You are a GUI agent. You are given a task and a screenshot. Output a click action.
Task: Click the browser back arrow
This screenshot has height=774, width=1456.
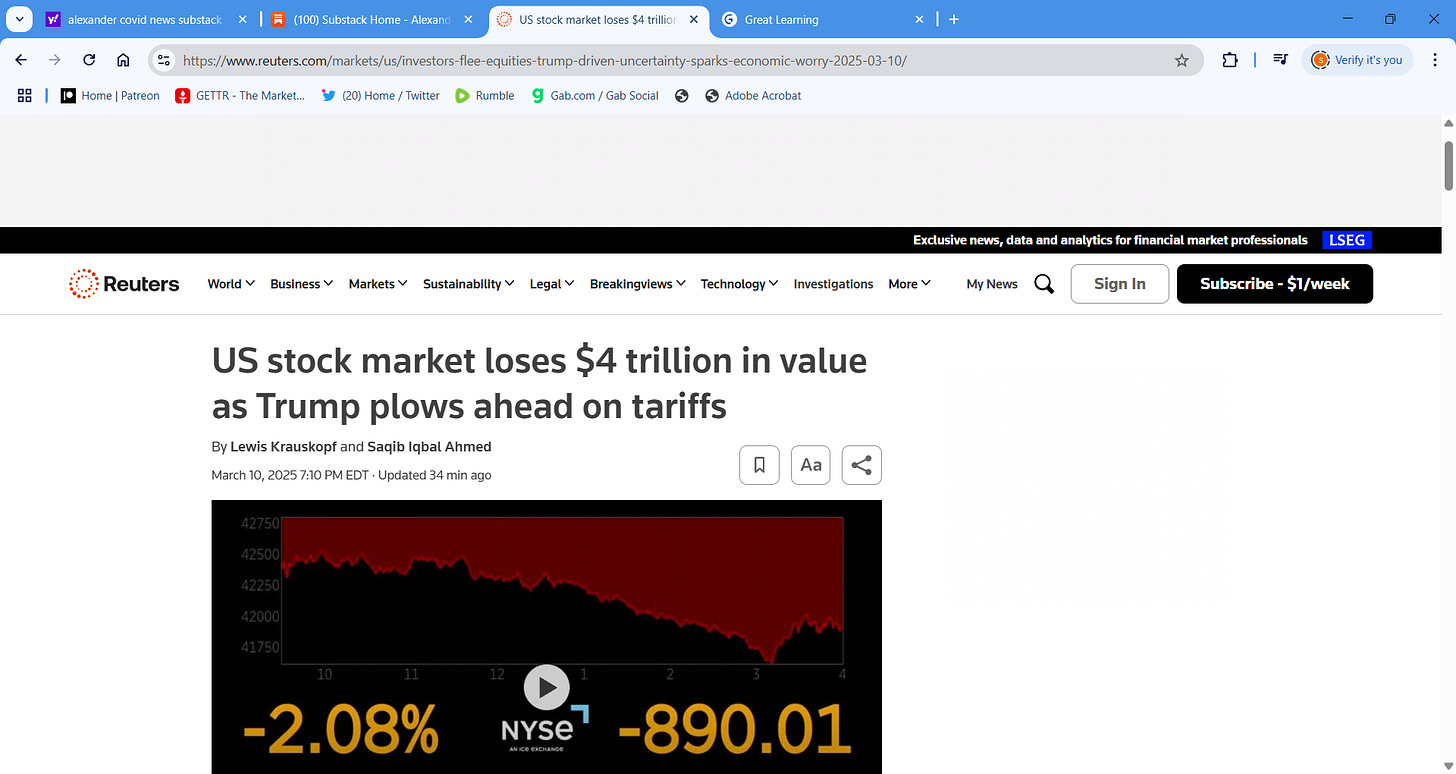click(21, 60)
